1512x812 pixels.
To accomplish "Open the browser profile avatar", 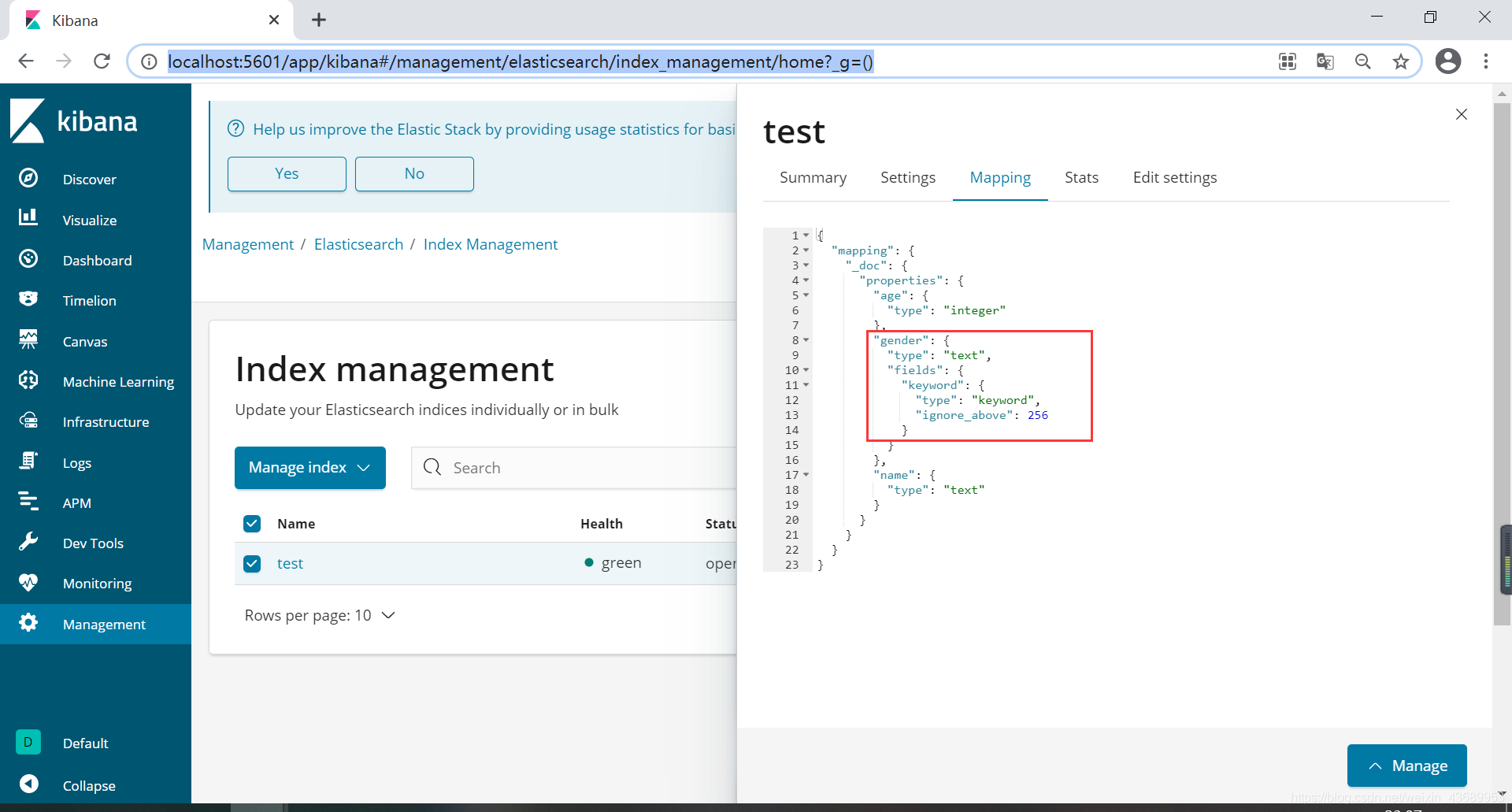I will [x=1448, y=61].
